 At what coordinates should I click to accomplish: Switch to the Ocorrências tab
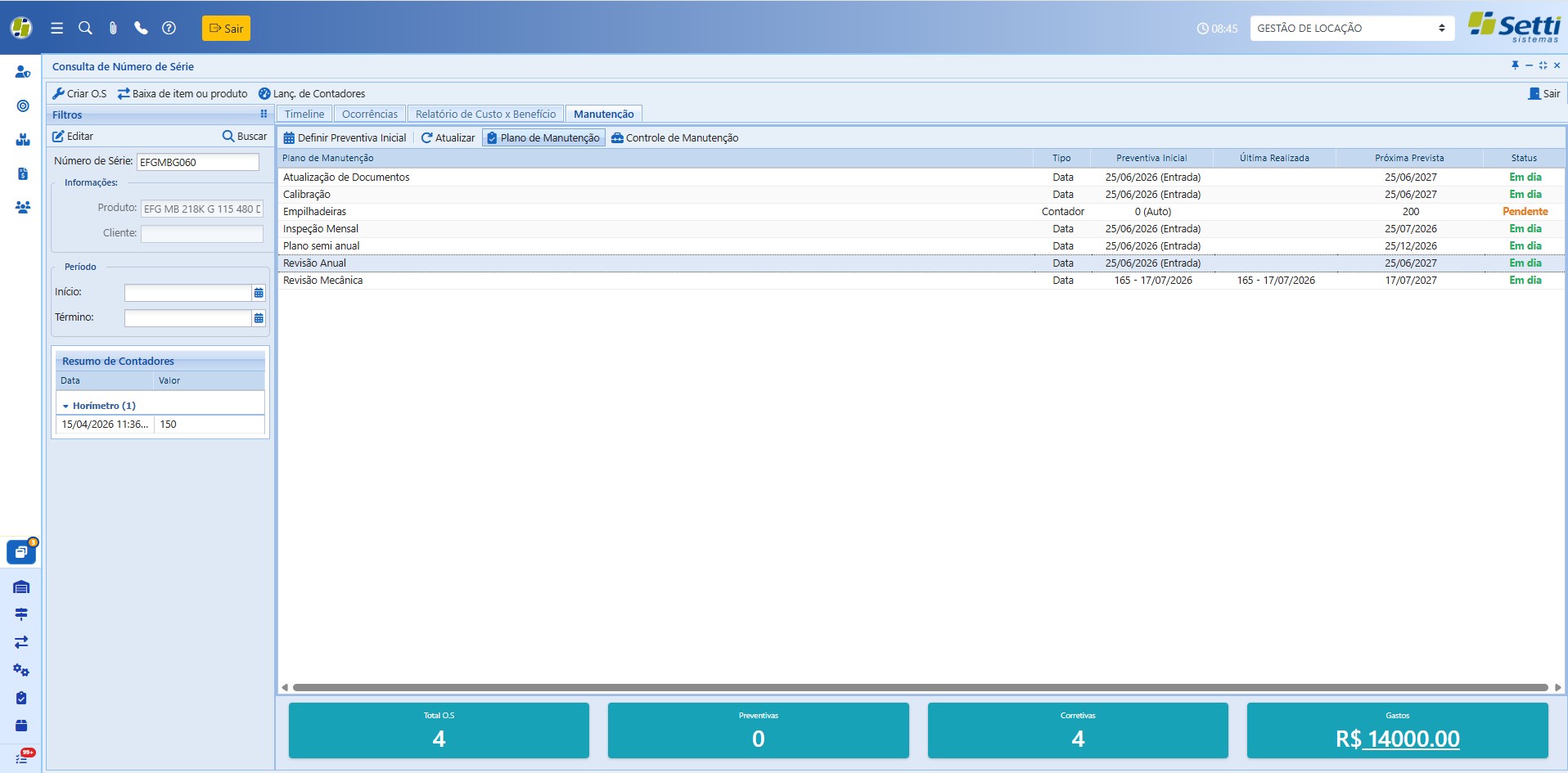tap(370, 114)
